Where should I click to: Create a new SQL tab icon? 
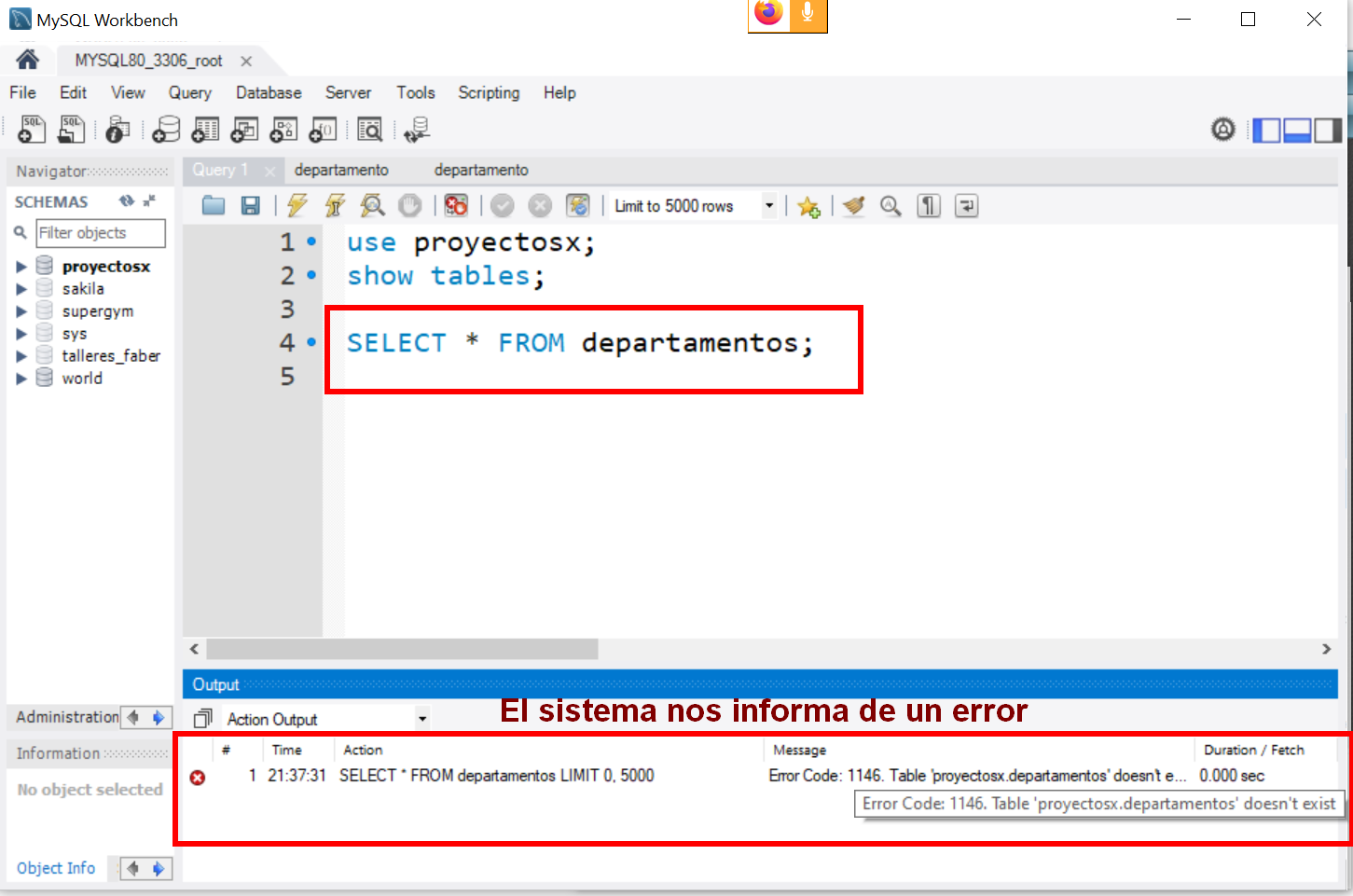32,130
